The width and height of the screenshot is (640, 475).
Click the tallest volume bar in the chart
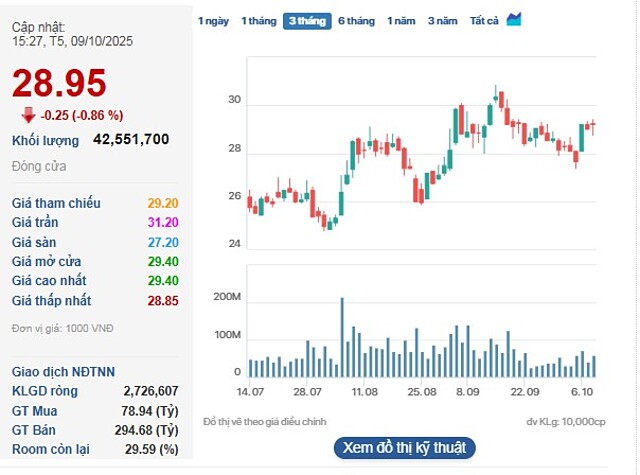point(342,337)
